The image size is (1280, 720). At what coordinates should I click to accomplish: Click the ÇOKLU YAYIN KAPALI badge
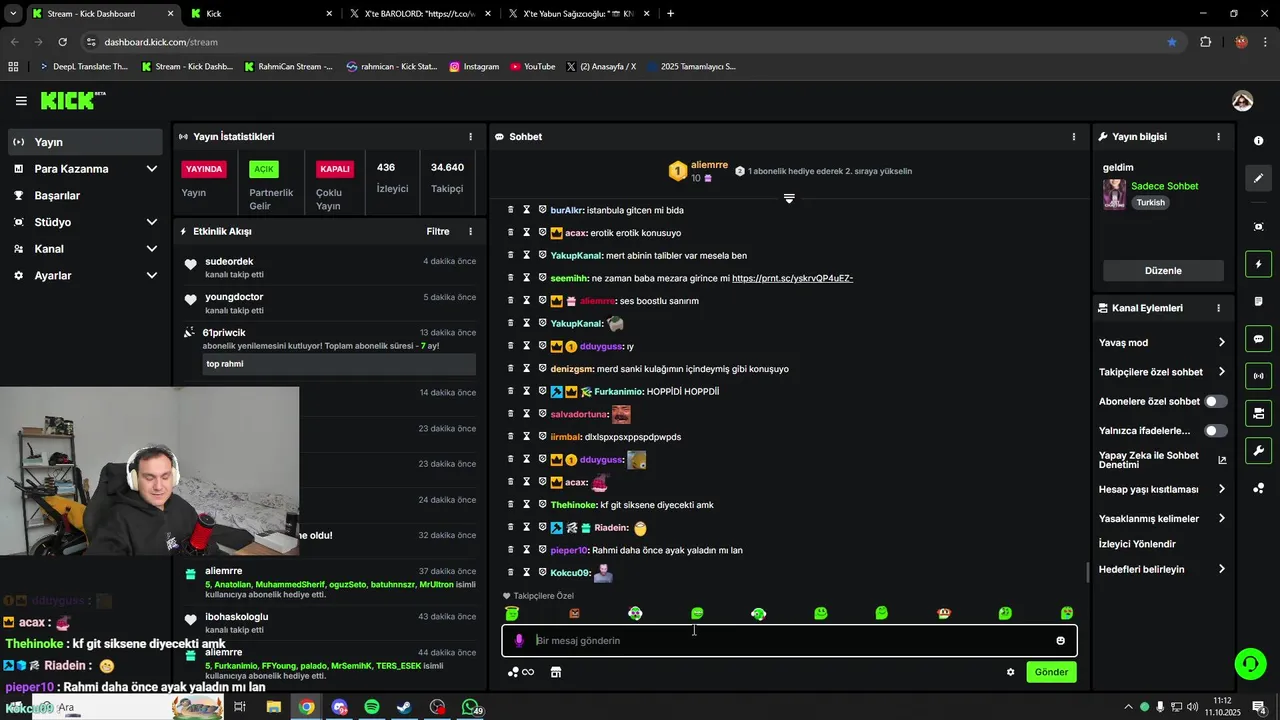coord(335,169)
